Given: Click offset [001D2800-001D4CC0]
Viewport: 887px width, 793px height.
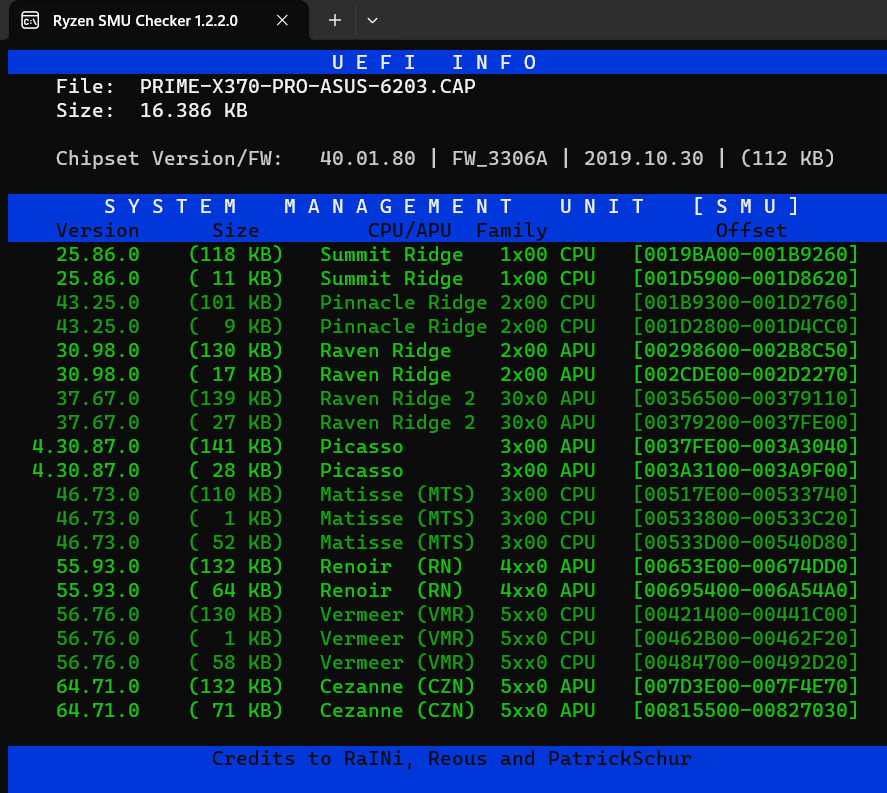Looking at the screenshot, I should [746, 326].
